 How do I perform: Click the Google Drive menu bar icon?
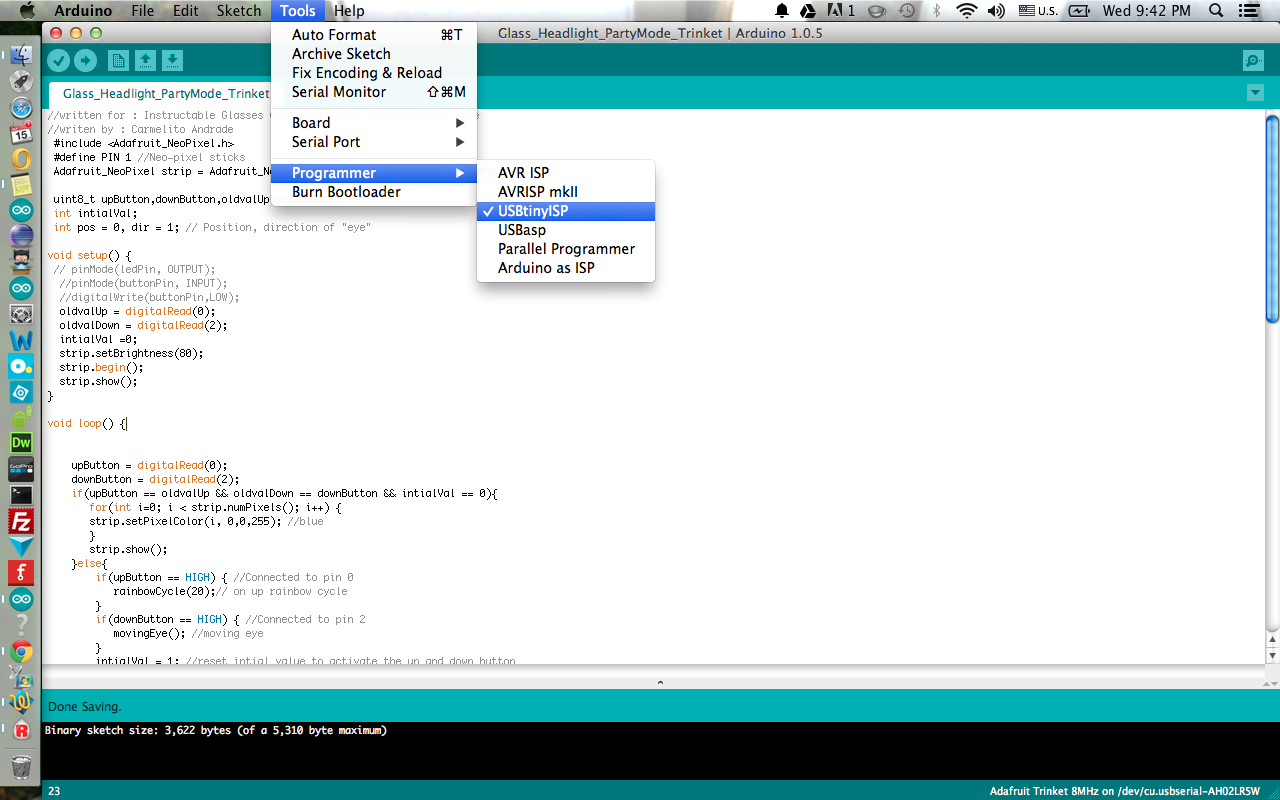(x=806, y=11)
